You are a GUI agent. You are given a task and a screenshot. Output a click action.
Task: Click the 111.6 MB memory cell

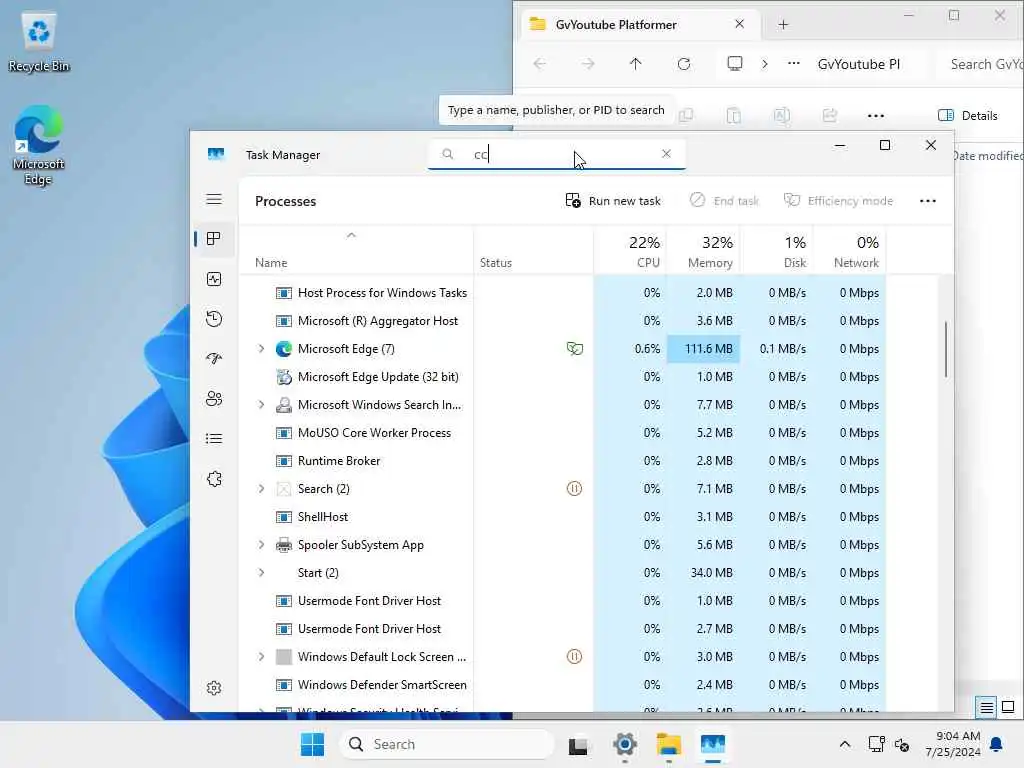[x=703, y=349]
